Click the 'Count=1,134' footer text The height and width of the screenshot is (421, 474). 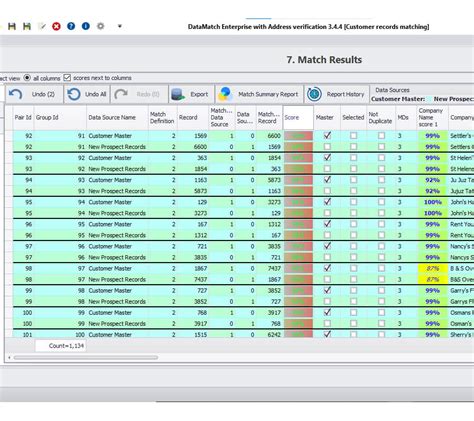(66, 346)
